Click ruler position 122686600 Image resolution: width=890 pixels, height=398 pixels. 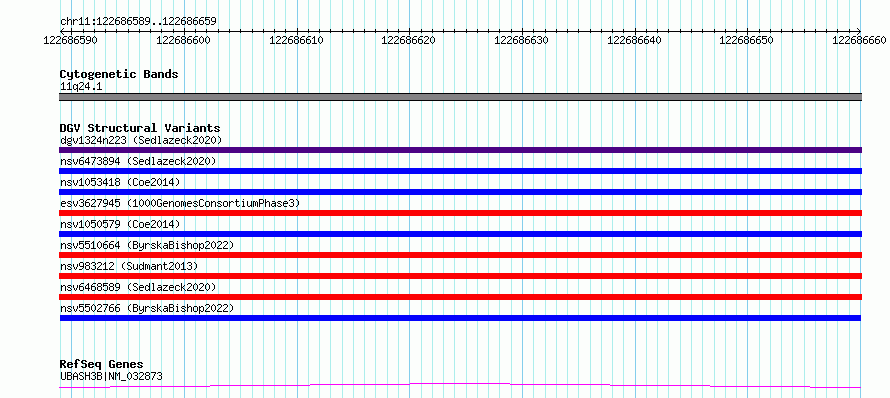point(183,40)
